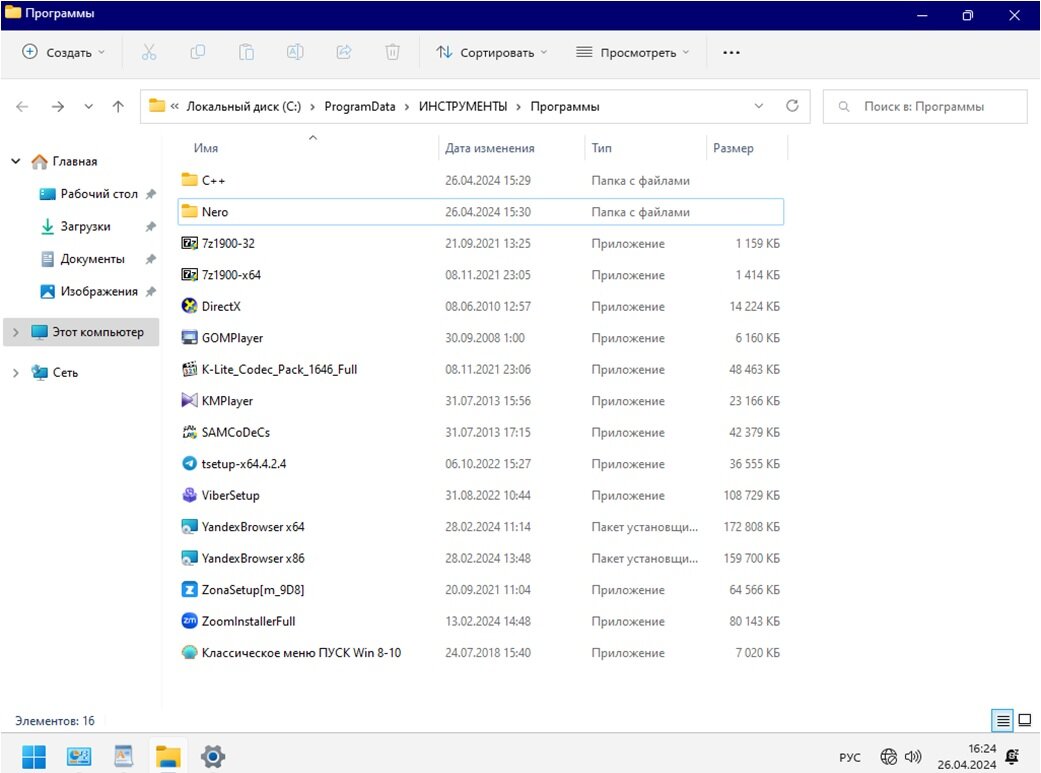Select the 7z1900-x64 file

(481, 275)
